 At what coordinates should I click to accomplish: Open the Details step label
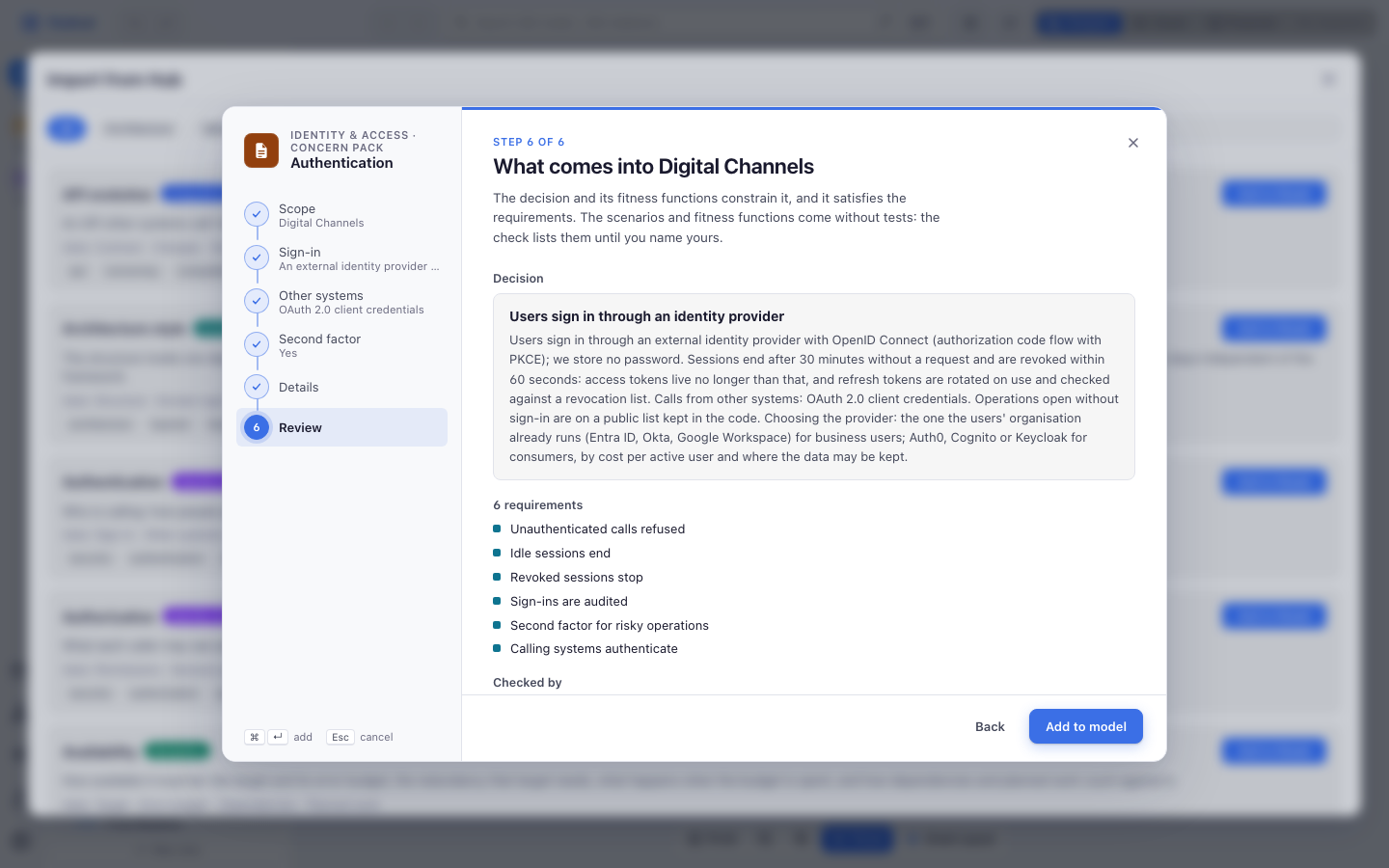point(298,387)
